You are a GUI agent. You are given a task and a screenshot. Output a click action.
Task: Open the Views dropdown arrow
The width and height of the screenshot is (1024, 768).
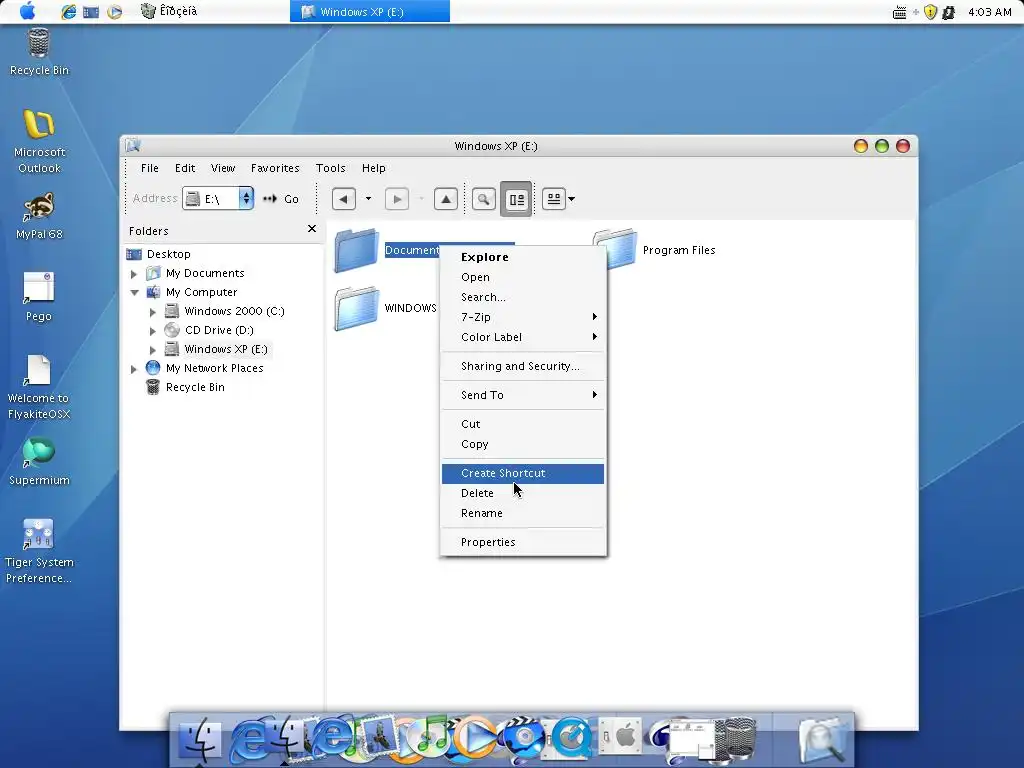571,199
